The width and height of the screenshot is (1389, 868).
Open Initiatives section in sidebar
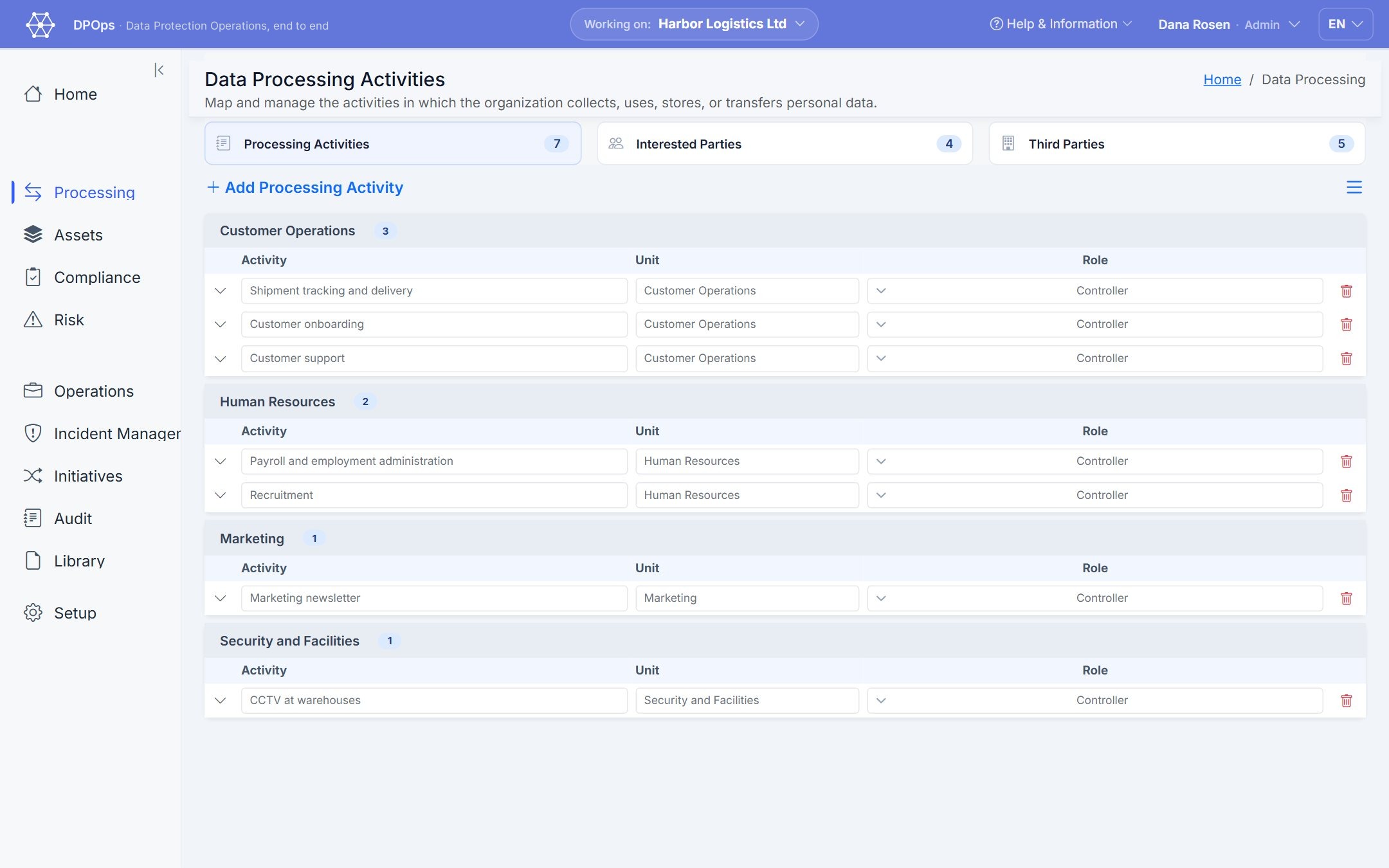(x=73, y=476)
